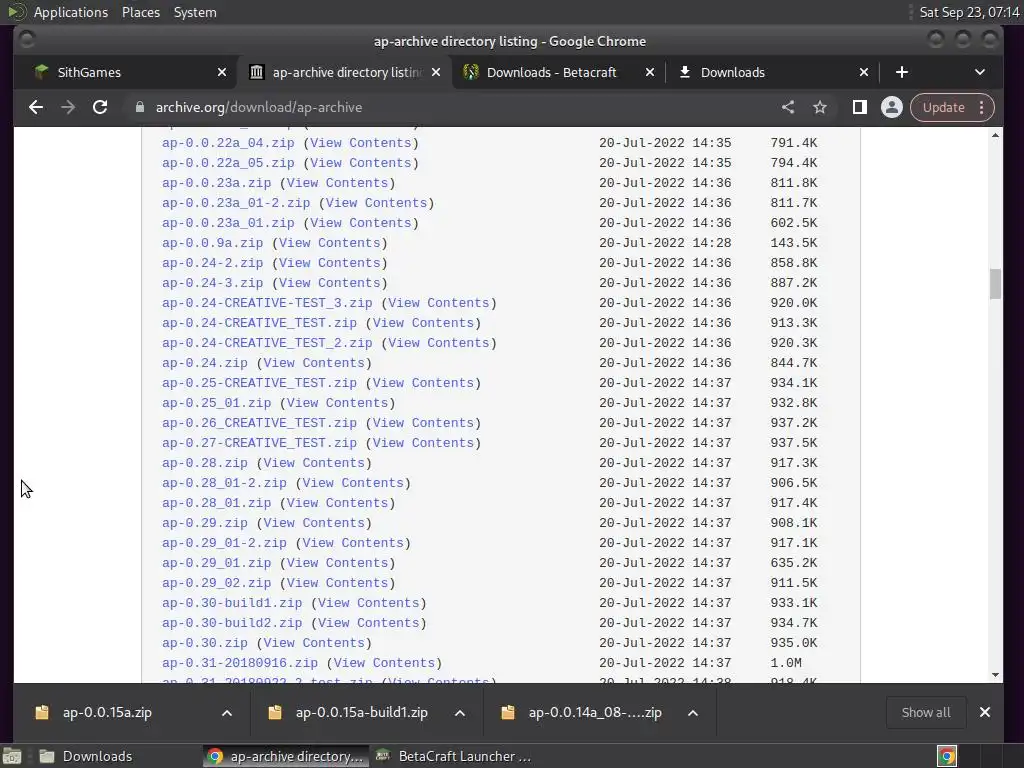This screenshot has height=768, width=1024.
Task: Download ap-0.28_01-2.zip
Action: [224, 483]
